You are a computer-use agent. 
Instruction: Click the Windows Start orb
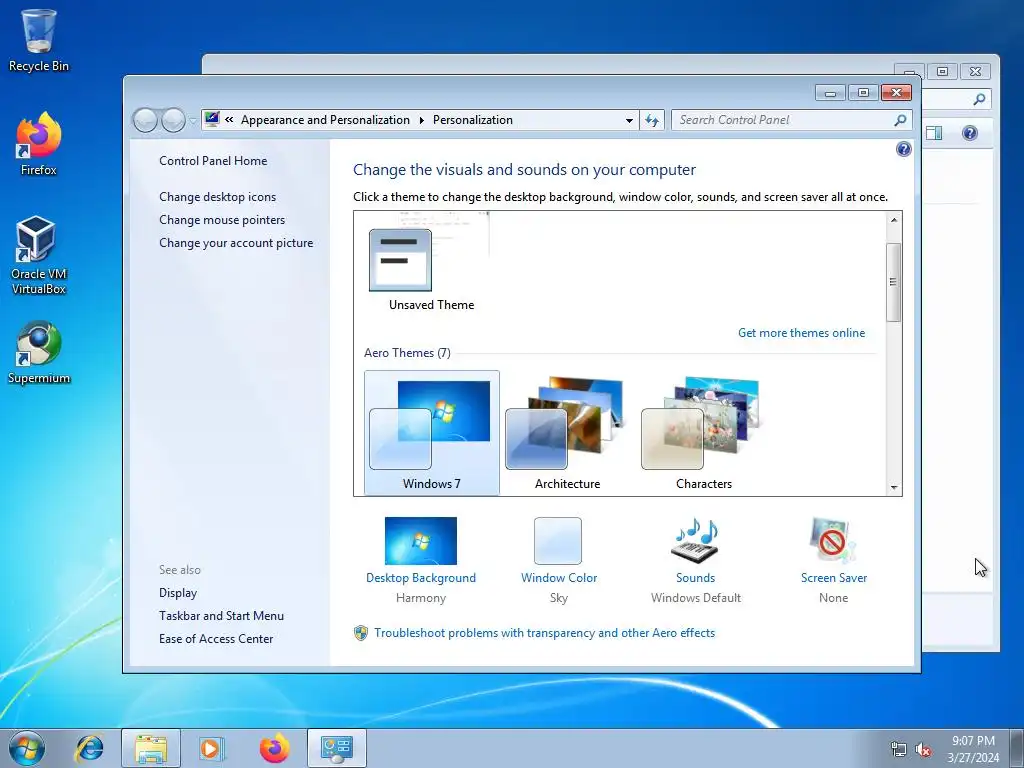[27, 748]
